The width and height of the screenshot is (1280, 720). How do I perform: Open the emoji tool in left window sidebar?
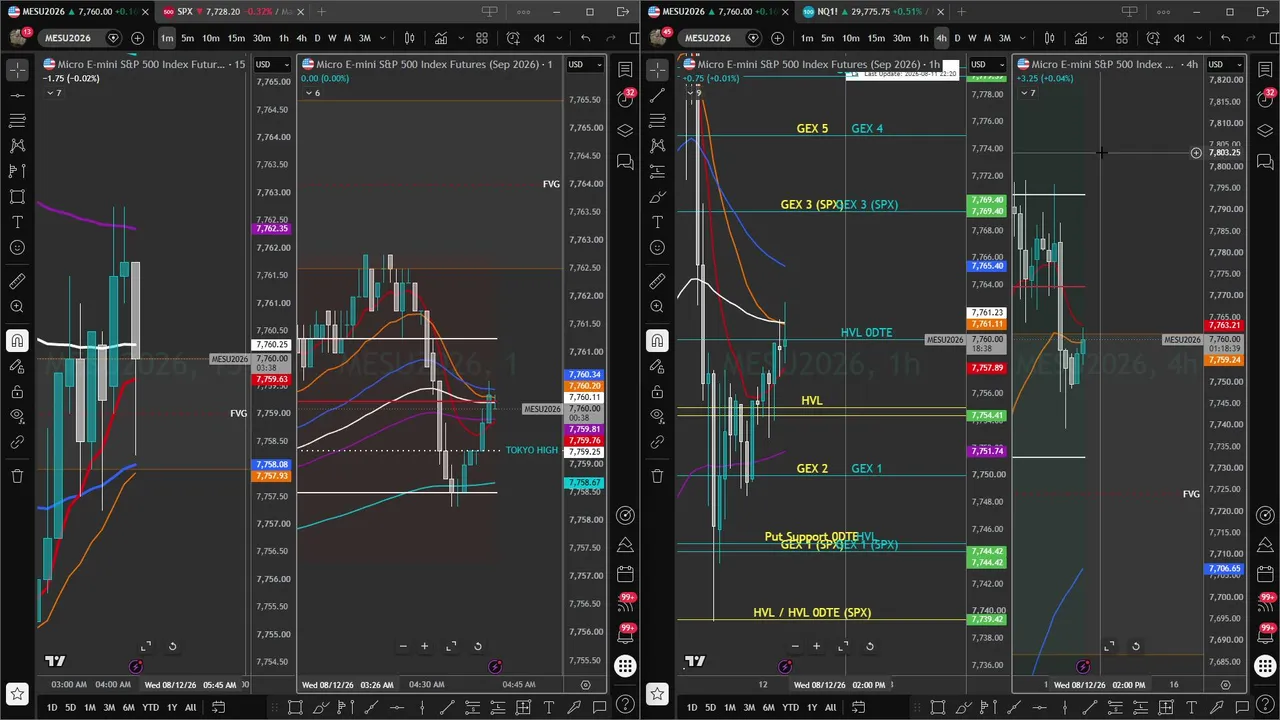(x=17, y=247)
